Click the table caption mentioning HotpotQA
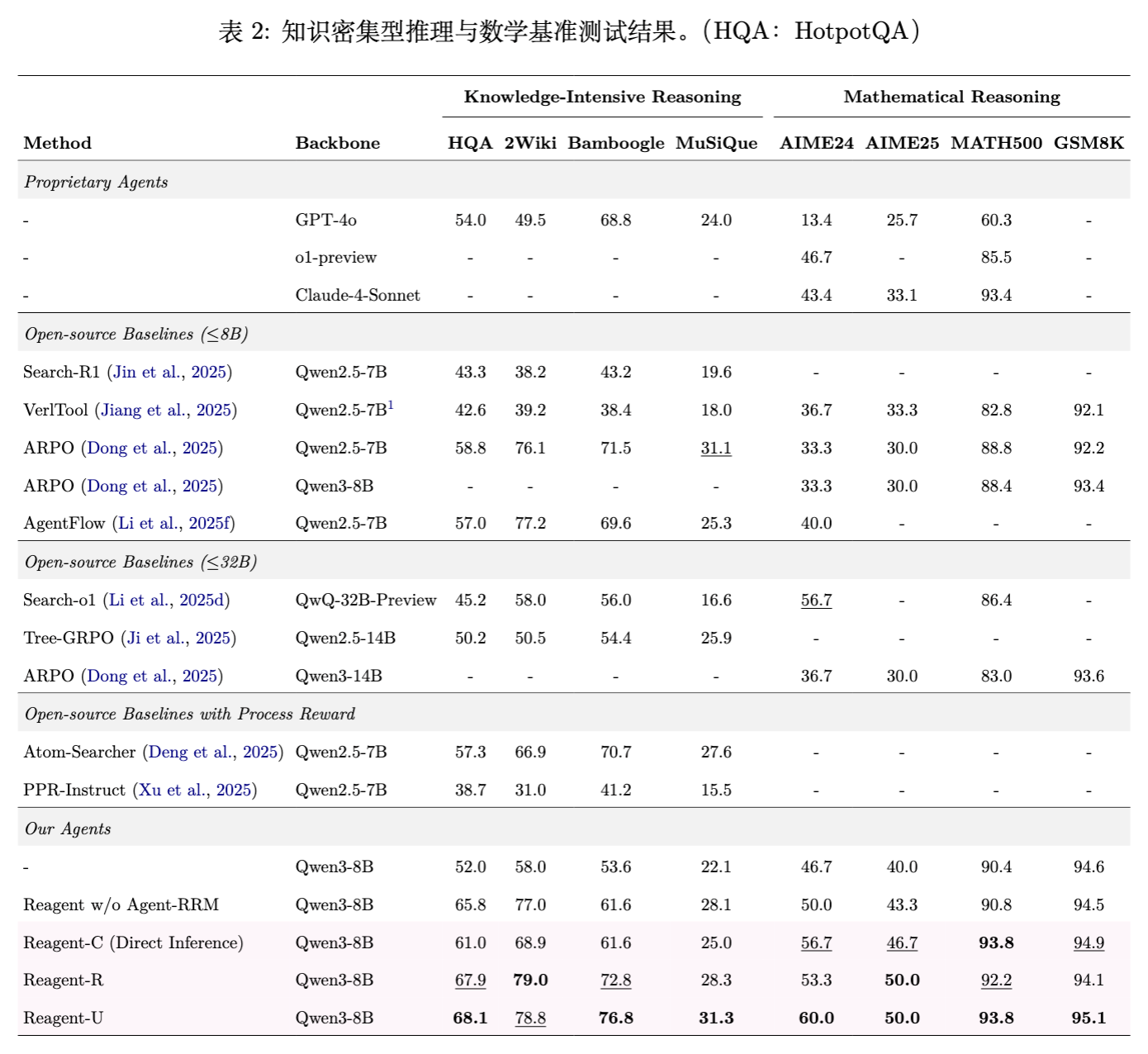The width and height of the screenshot is (1148, 1054). point(570,31)
